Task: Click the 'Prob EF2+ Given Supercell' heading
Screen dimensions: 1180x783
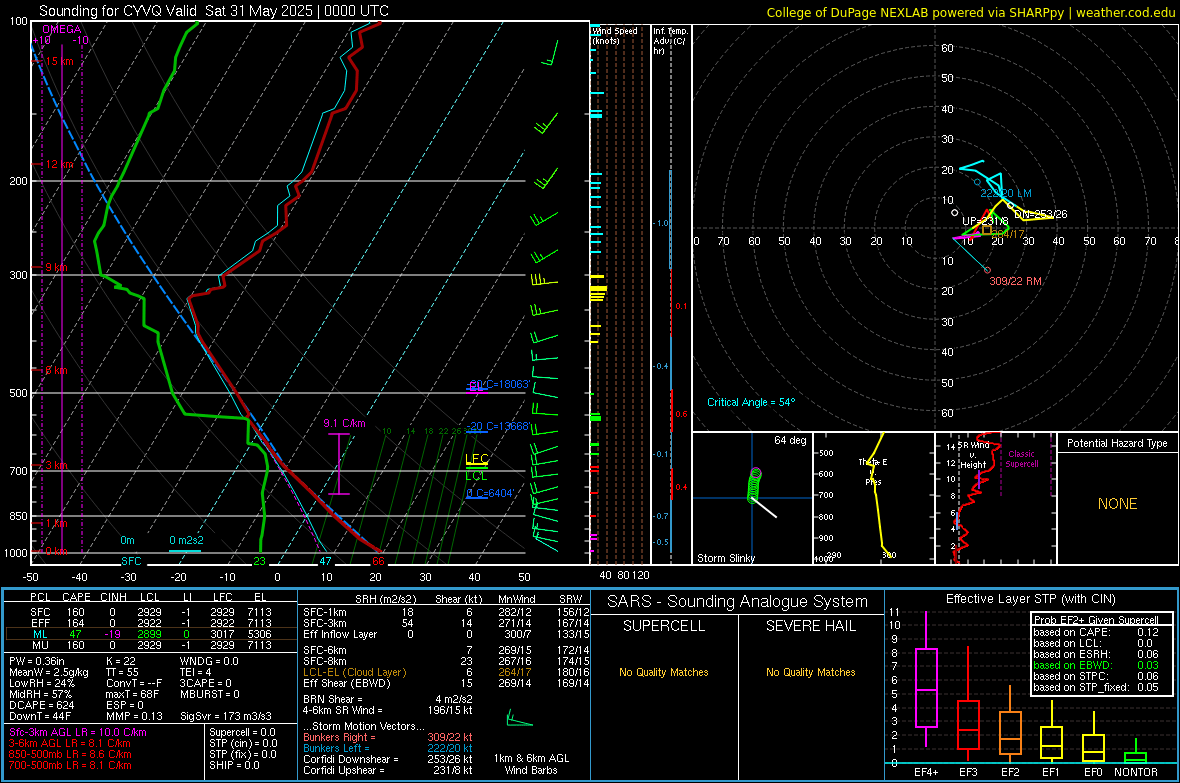Action: (x=1096, y=620)
